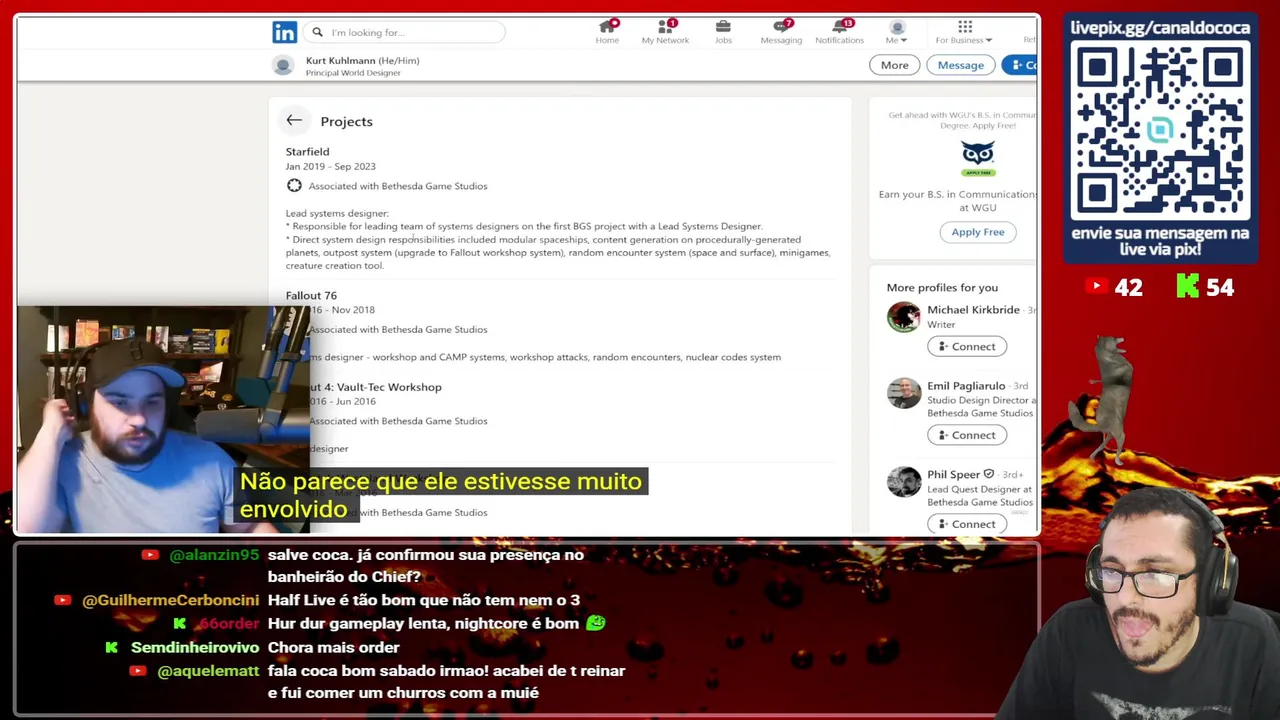Open the Messaging tab
The width and height of the screenshot is (1280, 720).
[781, 31]
